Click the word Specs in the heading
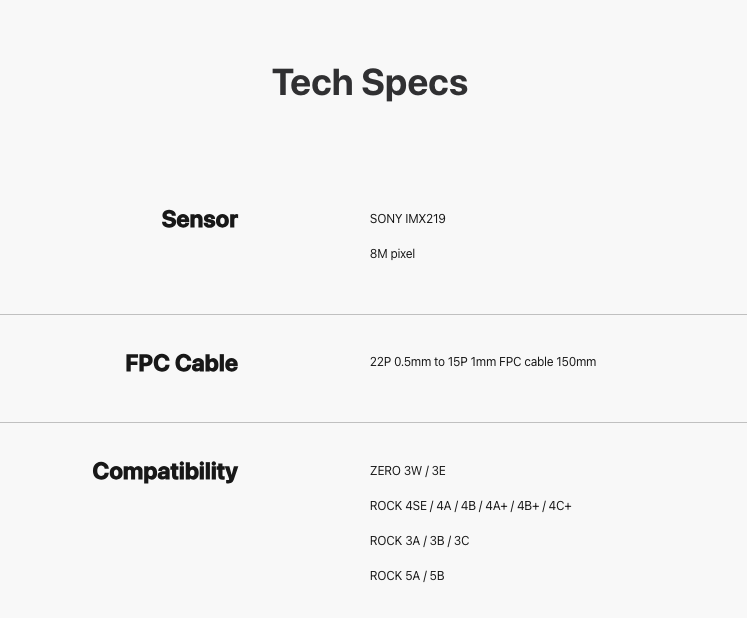 414,82
